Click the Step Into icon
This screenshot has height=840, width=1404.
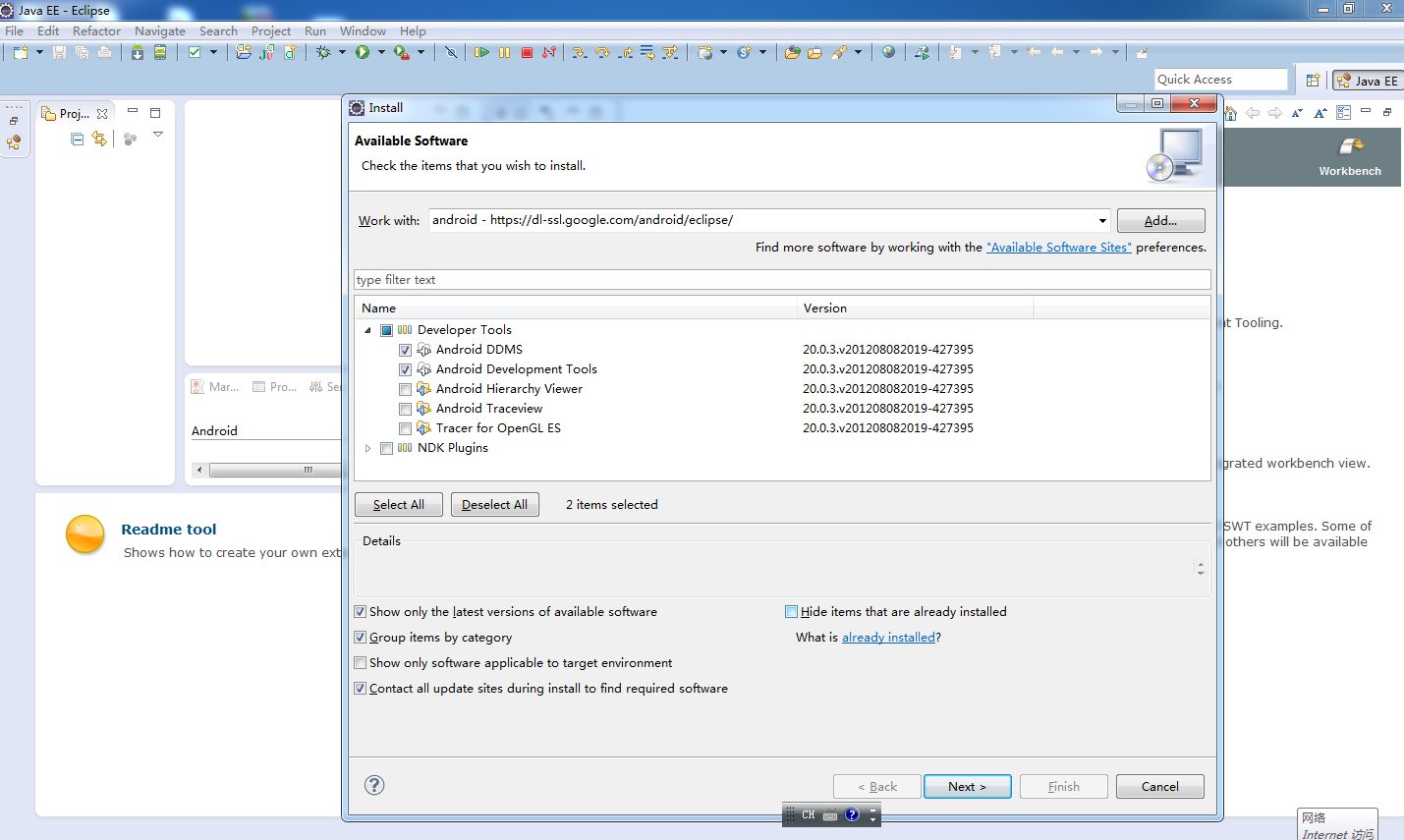pyautogui.click(x=580, y=52)
